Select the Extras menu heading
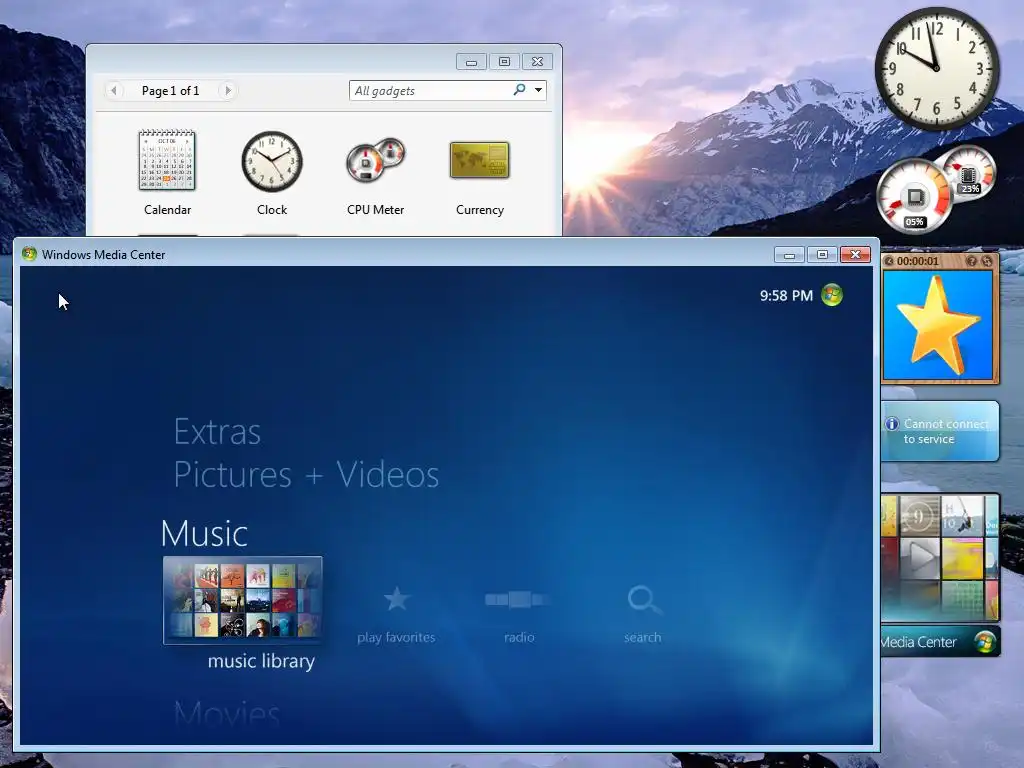 pyautogui.click(x=217, y=432)
